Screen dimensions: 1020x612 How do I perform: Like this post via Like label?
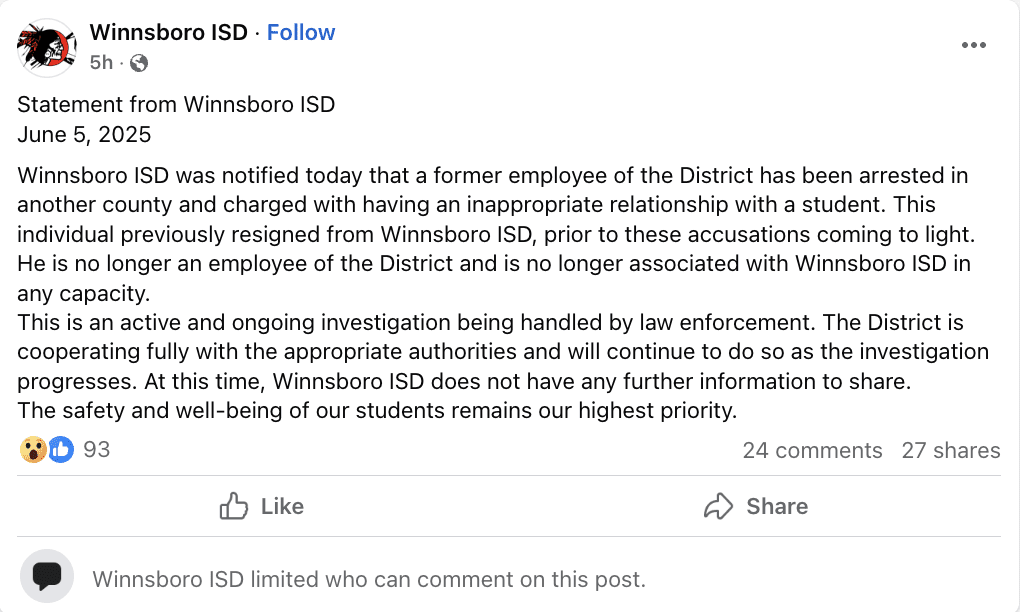point(282,507)
